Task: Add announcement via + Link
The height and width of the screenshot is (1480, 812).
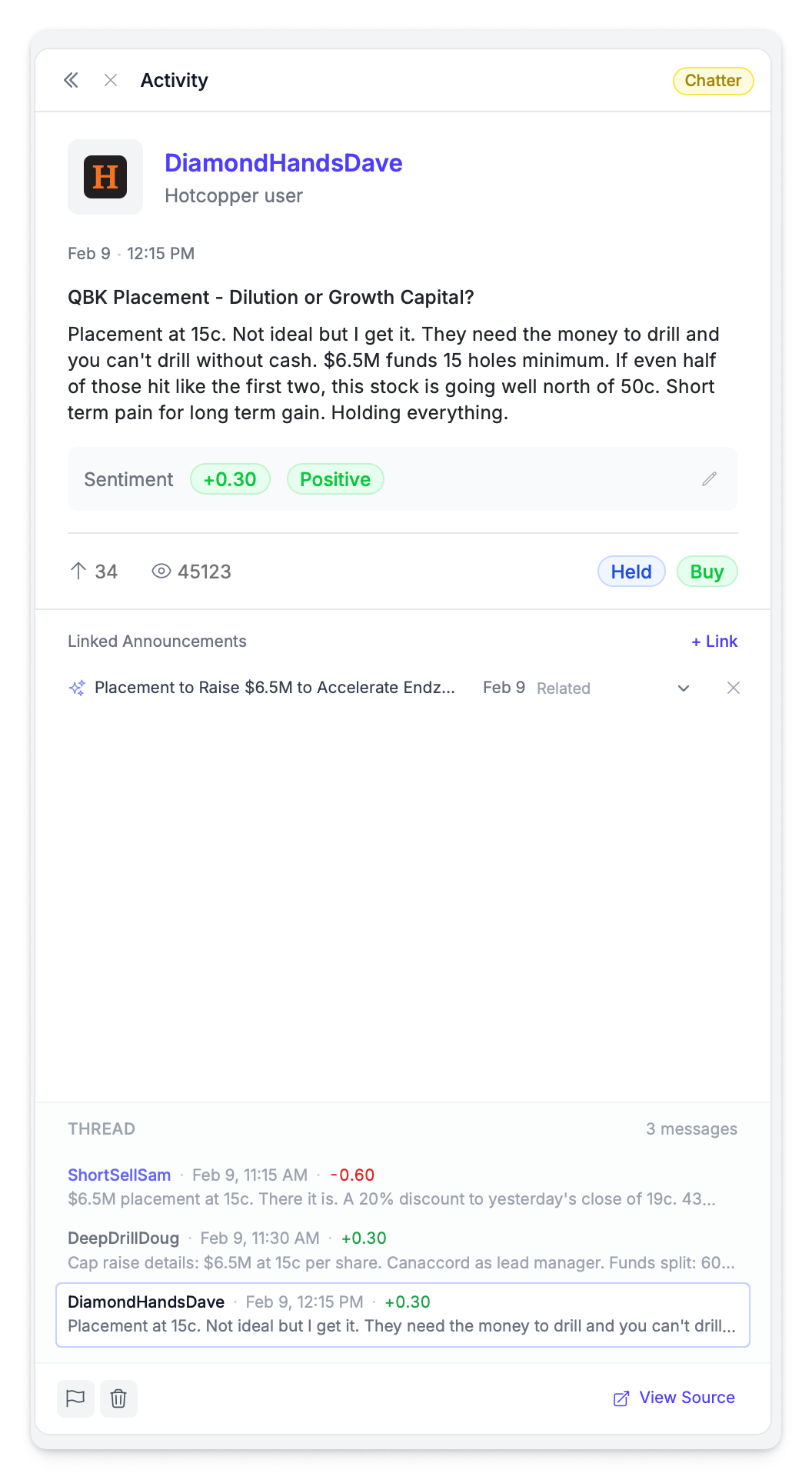Action: (x=714, y=642)
